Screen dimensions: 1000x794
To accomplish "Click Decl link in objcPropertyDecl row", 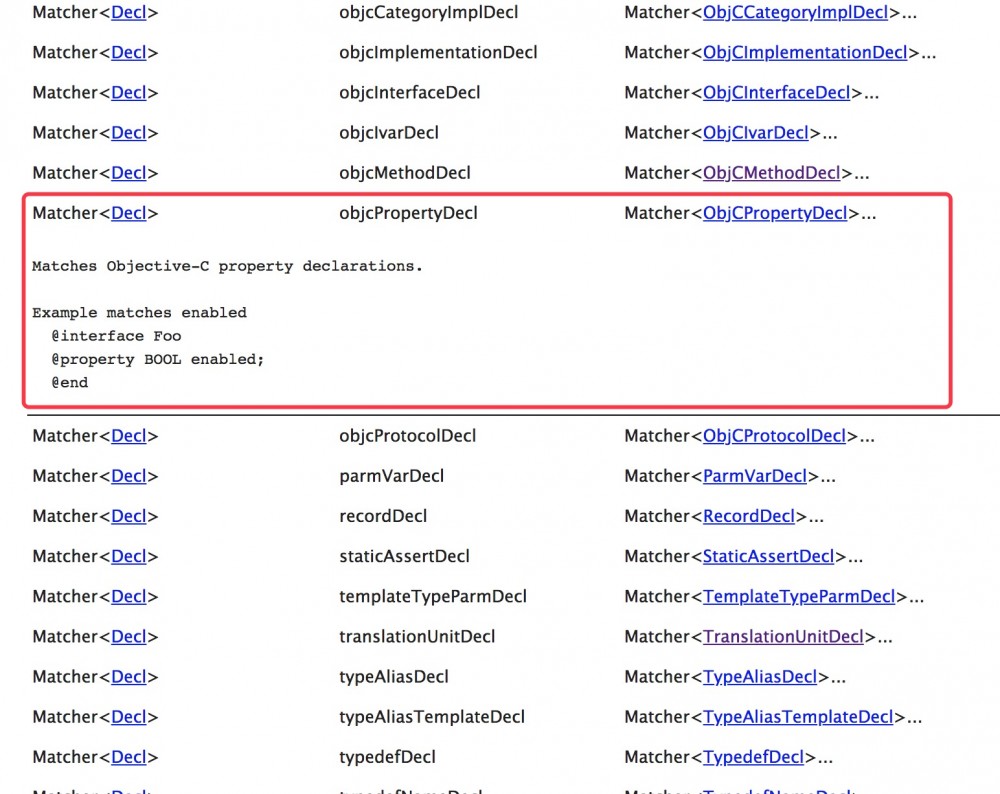I will [129, 214].
